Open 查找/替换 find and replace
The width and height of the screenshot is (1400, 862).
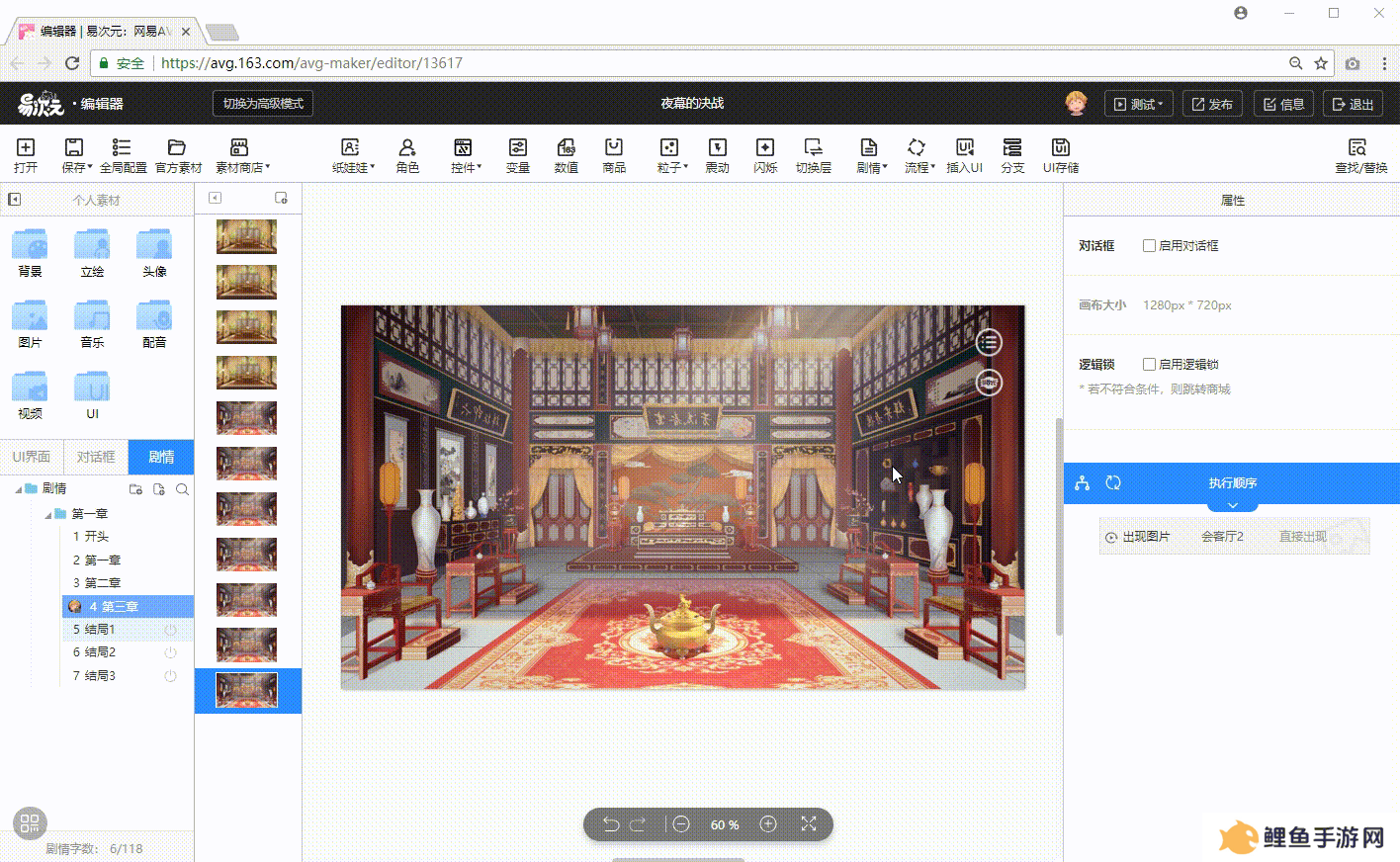pyautogui.click(x=1360, y=155)
